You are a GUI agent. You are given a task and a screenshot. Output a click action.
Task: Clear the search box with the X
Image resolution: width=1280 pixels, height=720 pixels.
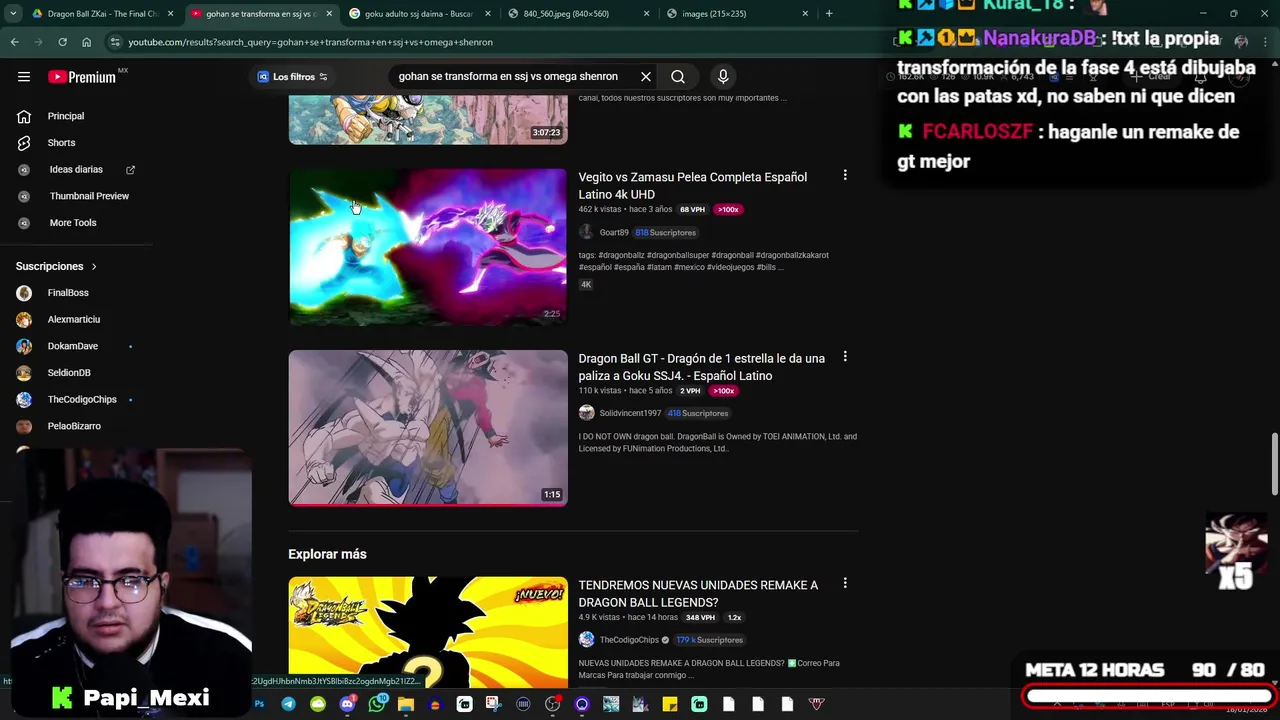pyautogui.click(x=646, y=77)
